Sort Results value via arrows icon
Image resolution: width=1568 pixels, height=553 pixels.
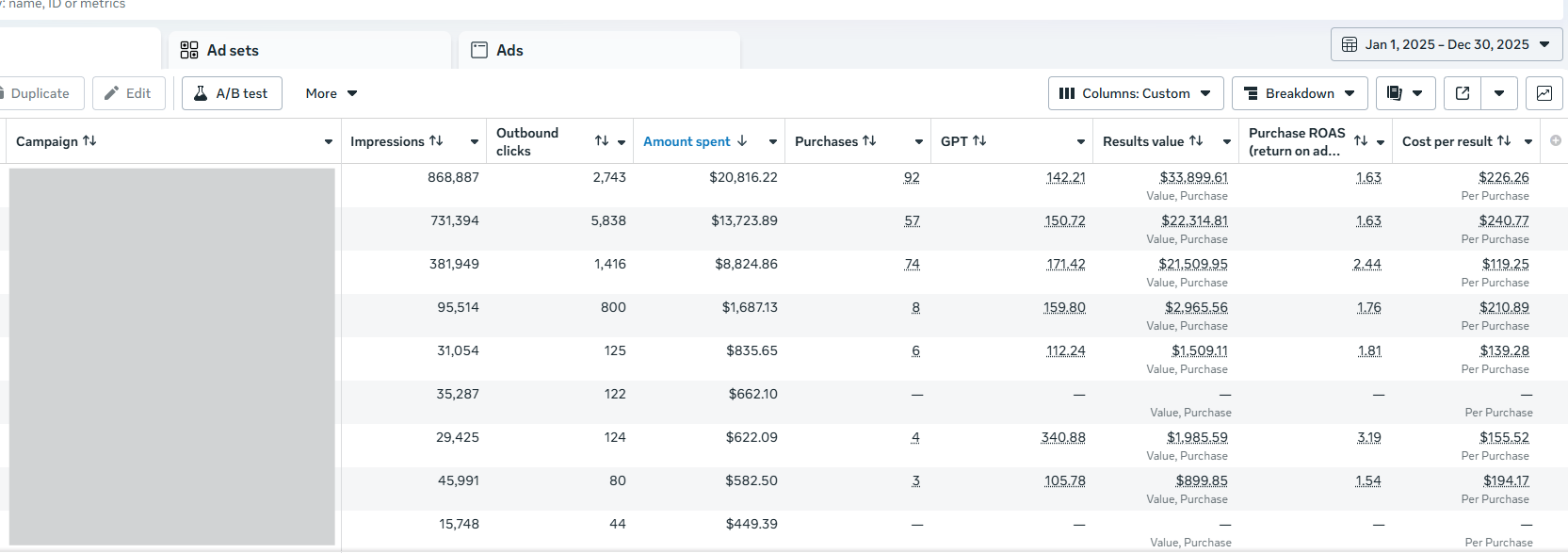[x=1196, y=141]
